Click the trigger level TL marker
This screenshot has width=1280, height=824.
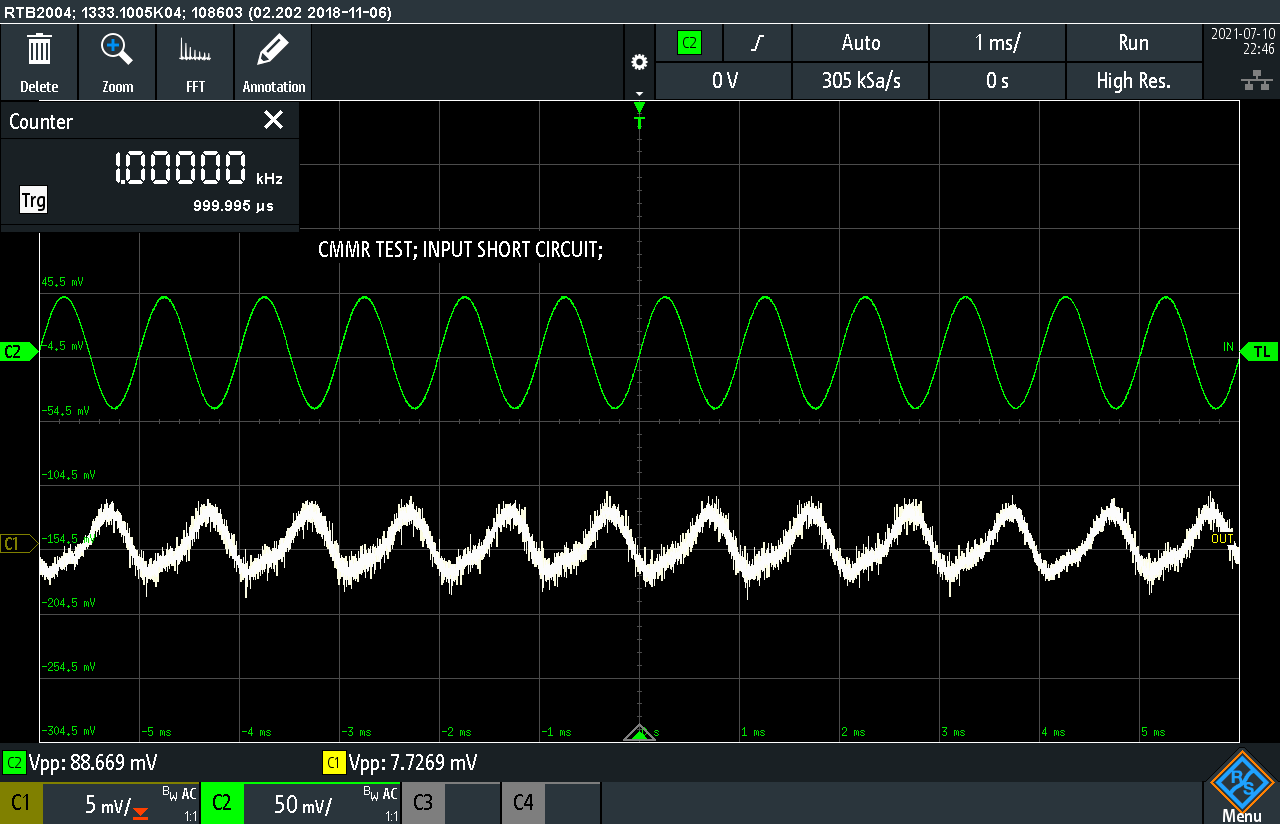coord(1261,351)
